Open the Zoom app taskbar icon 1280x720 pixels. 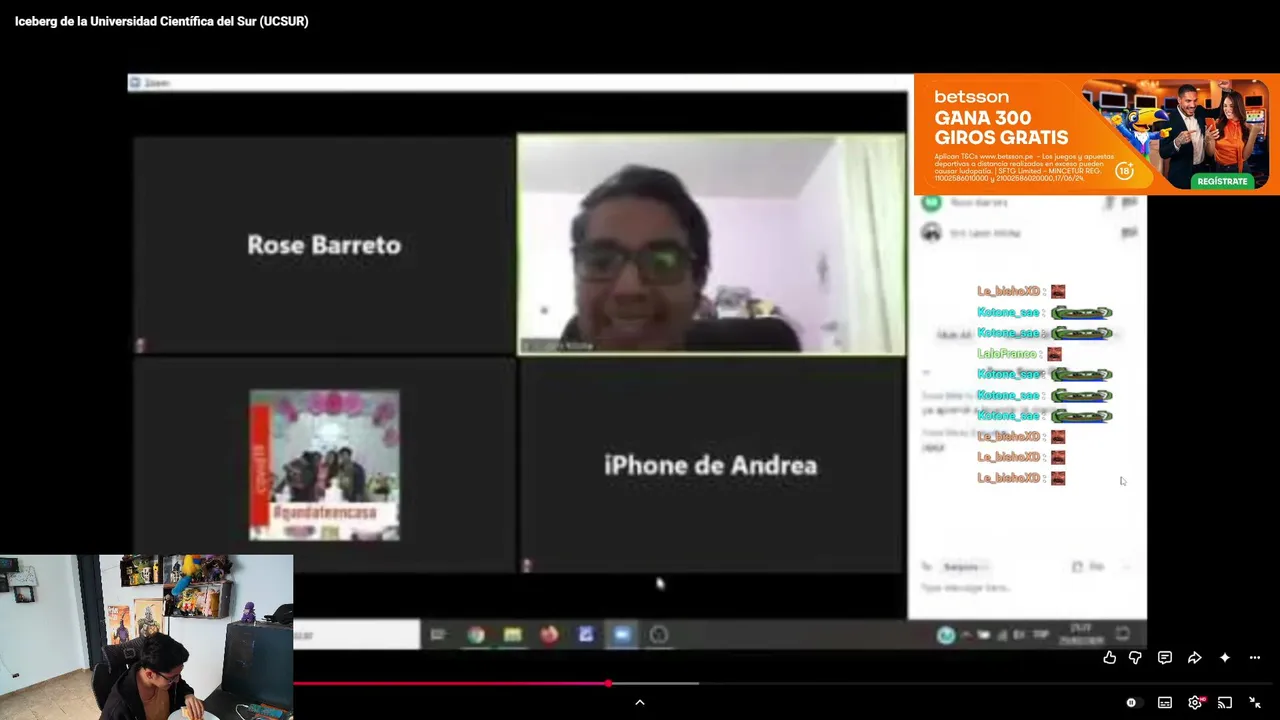point(622,635)
